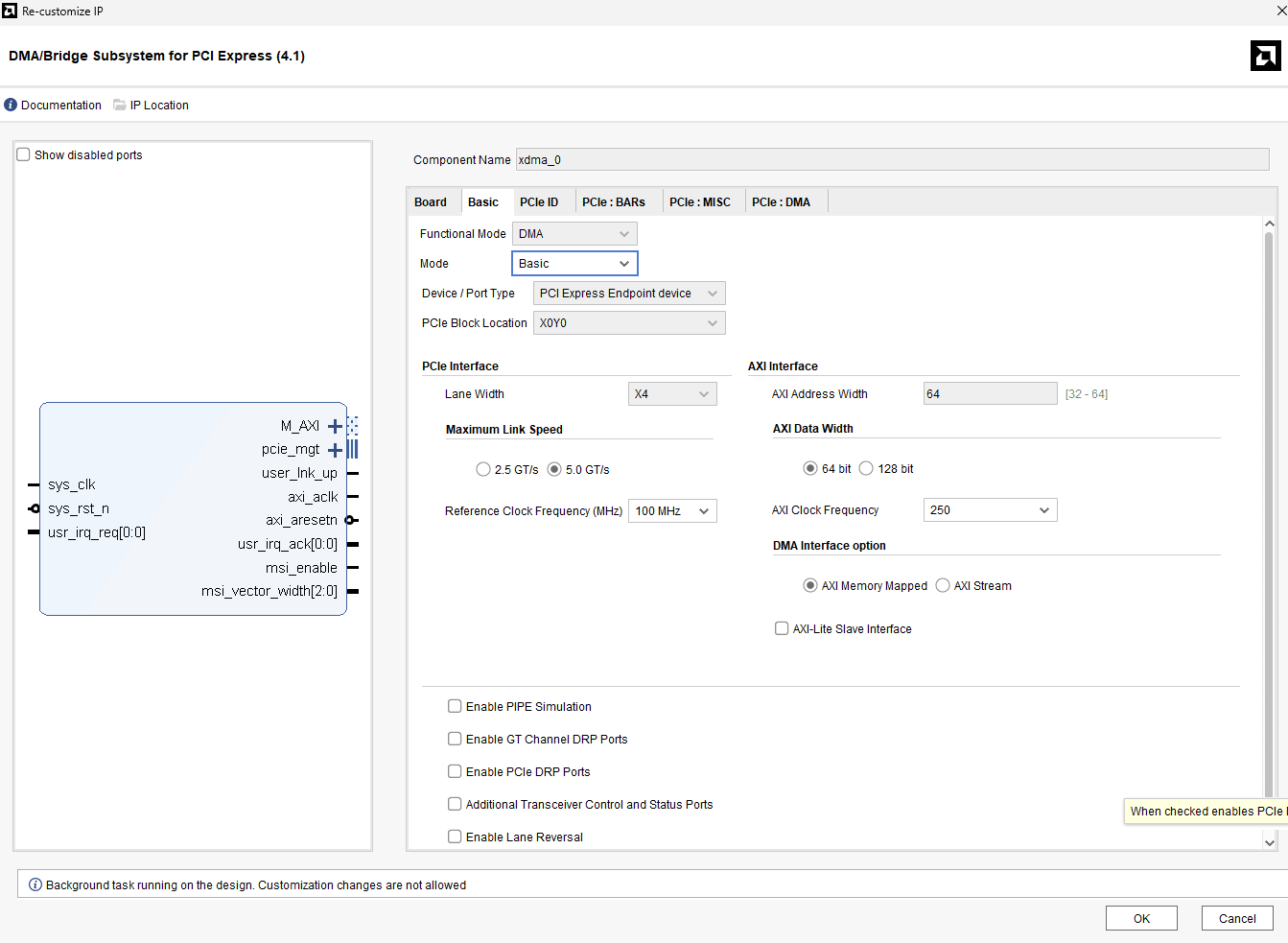Image resolution: width=1288 pixels, height=943 pixels.
Task: Click the Cancel button
Action: click(x=1236, y=918)
